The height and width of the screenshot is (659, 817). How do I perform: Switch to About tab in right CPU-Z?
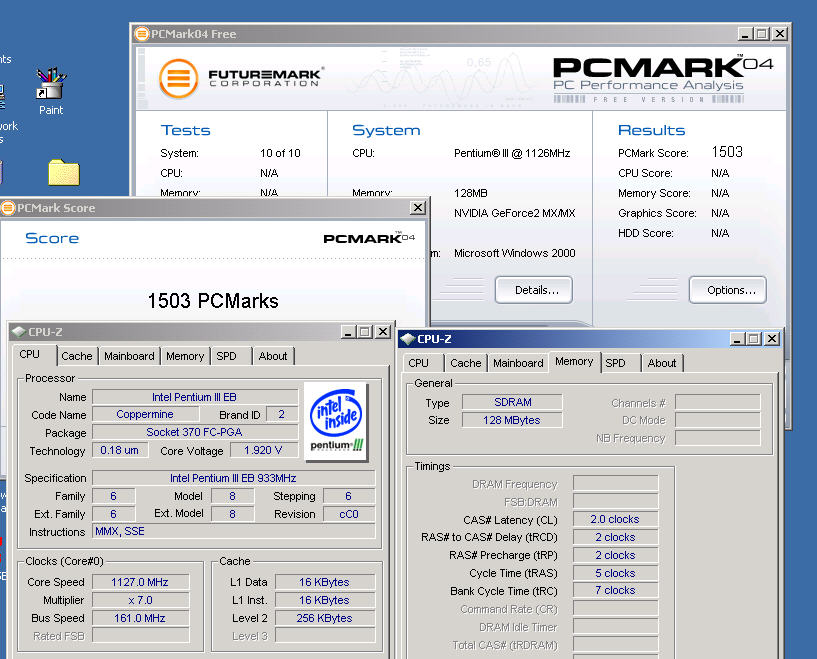pos(662,363)
